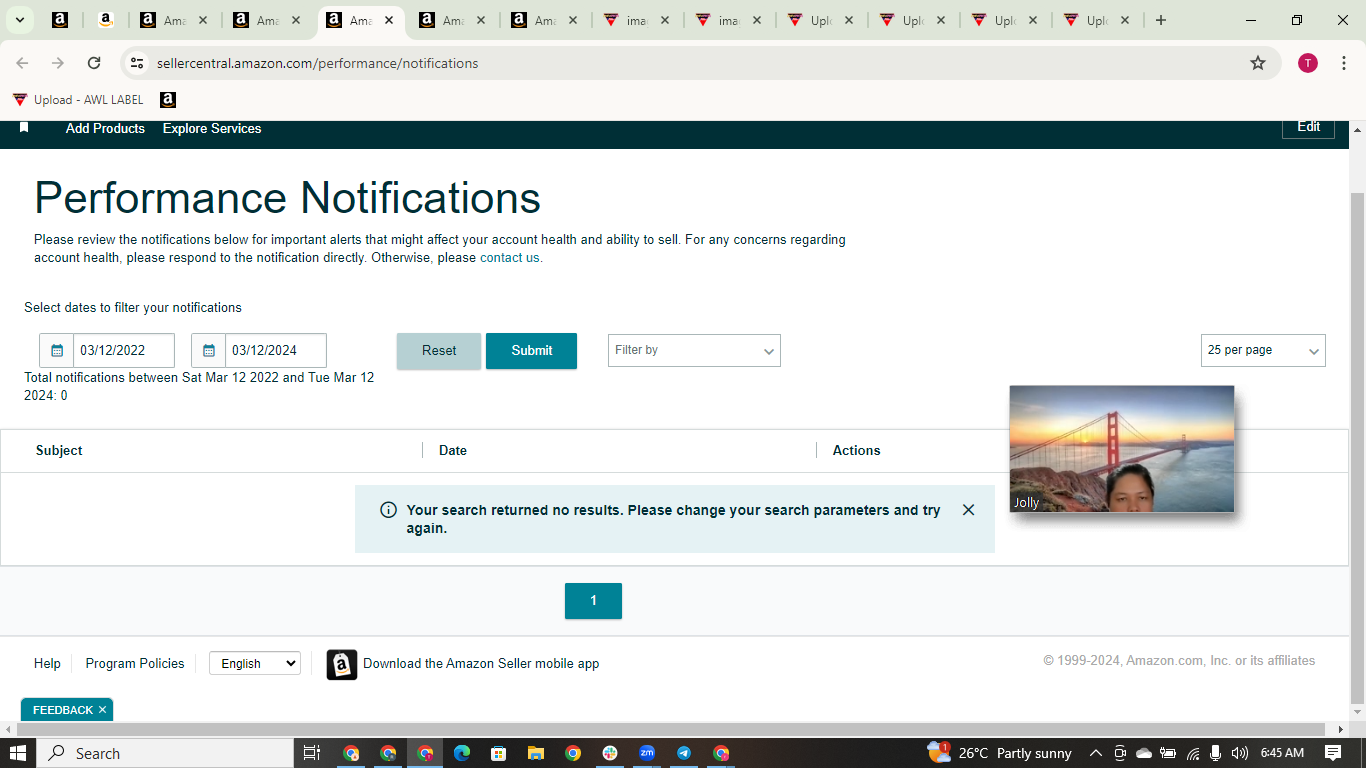This screenshot has width=1366, height=768.
Task: Open the start date calendar icon
Action: tap(57, 351)
